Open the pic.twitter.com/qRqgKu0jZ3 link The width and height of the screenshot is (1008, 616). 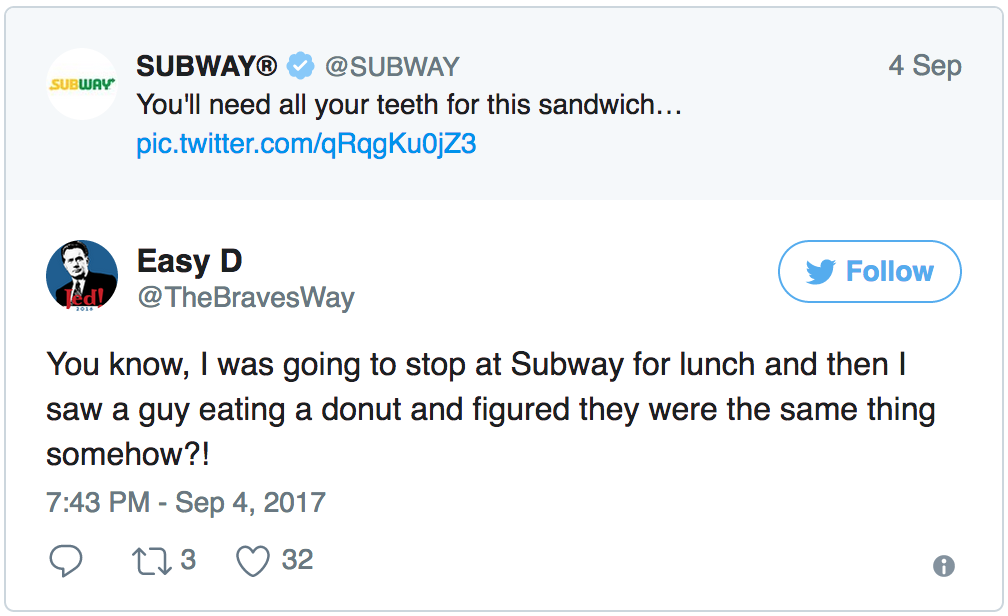click(x=306, y=144)
